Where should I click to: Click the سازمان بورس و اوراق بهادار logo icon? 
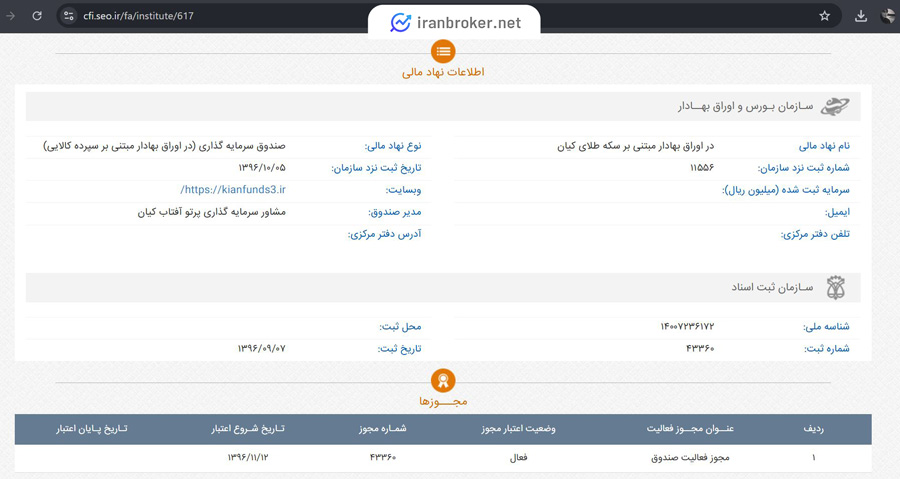pos(835,107)
